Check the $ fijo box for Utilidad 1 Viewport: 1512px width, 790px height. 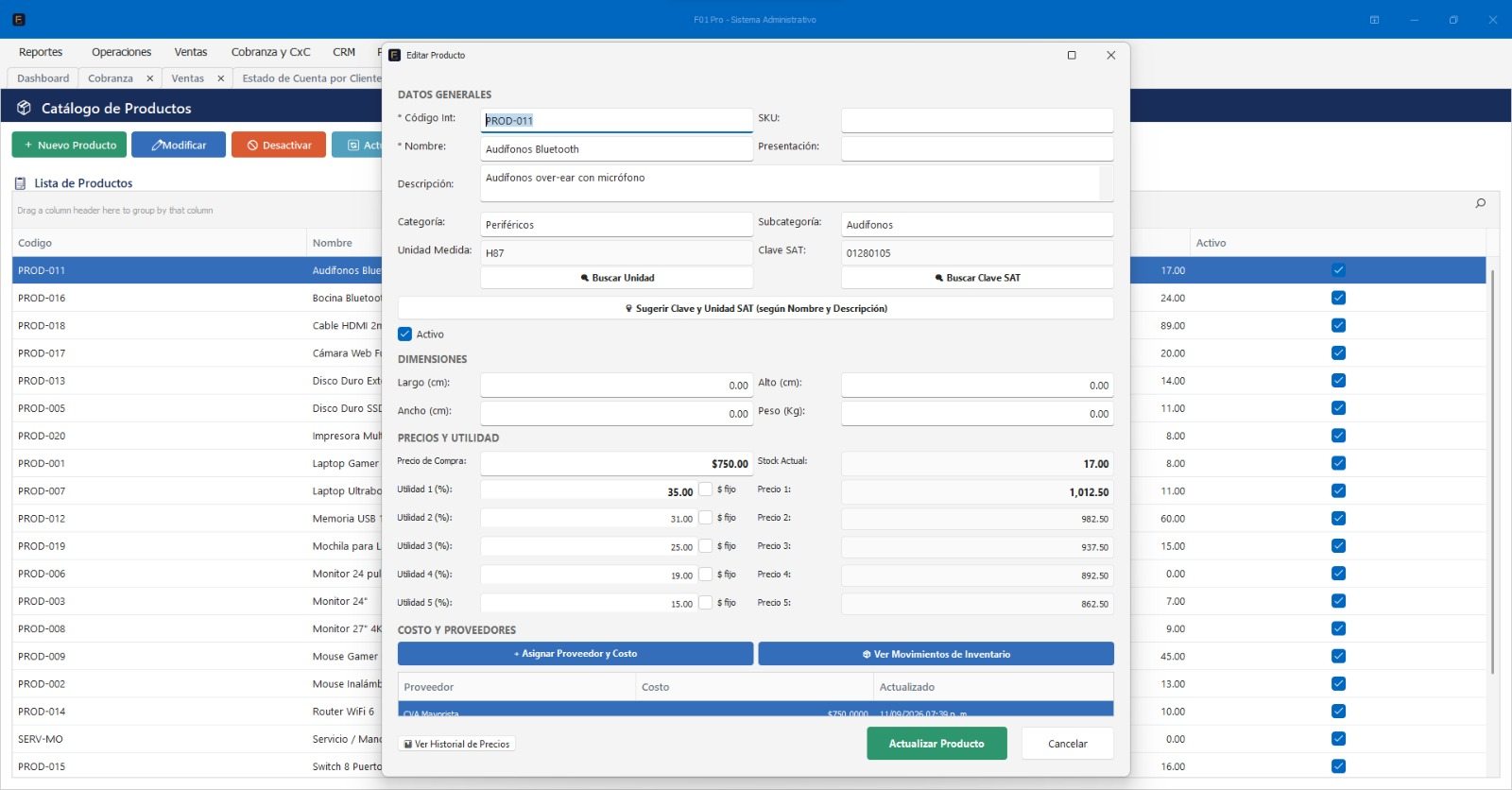pyautogui.click(x=705, y=489)
